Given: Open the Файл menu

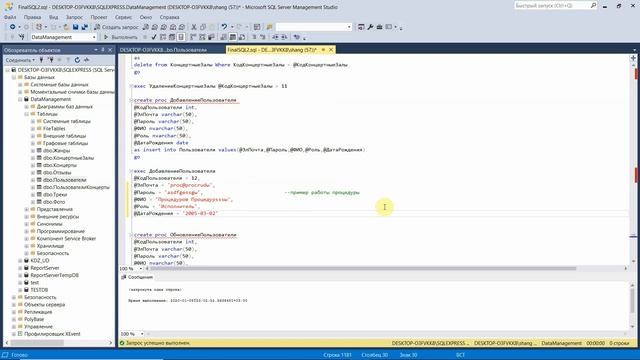Looking at the screenshot, I should click(x=10, y=17).
